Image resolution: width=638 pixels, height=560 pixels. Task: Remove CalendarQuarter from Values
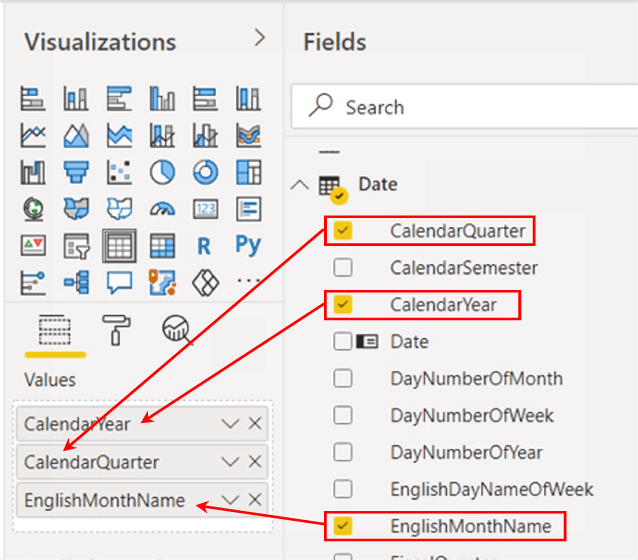255,462
